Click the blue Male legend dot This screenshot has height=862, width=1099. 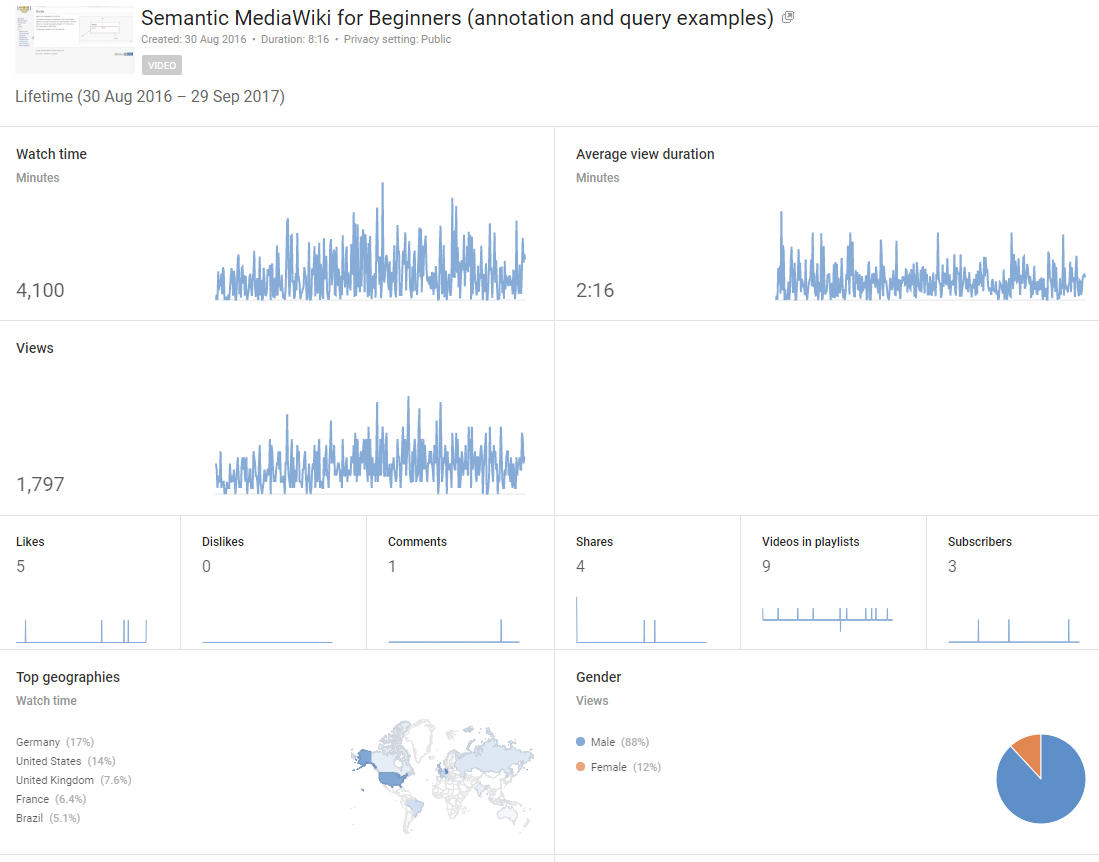click(580, 741)
